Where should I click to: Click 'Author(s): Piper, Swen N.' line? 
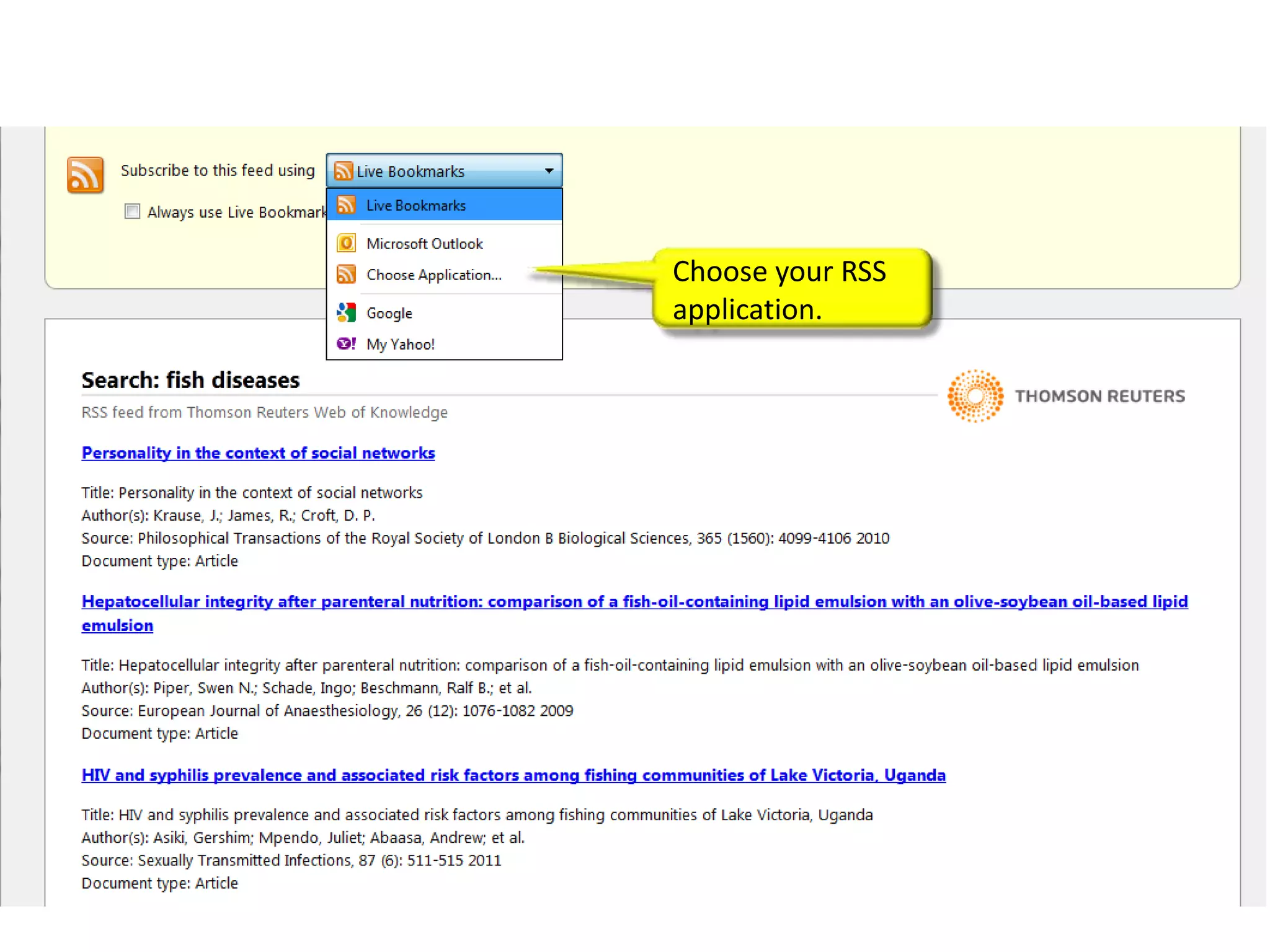click(306, 688)
